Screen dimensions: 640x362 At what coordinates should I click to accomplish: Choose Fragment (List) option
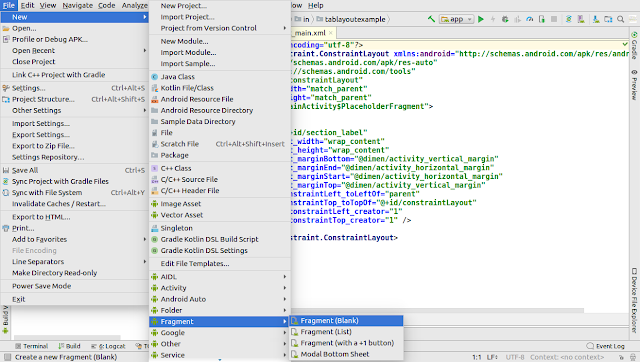coord(346,332)
